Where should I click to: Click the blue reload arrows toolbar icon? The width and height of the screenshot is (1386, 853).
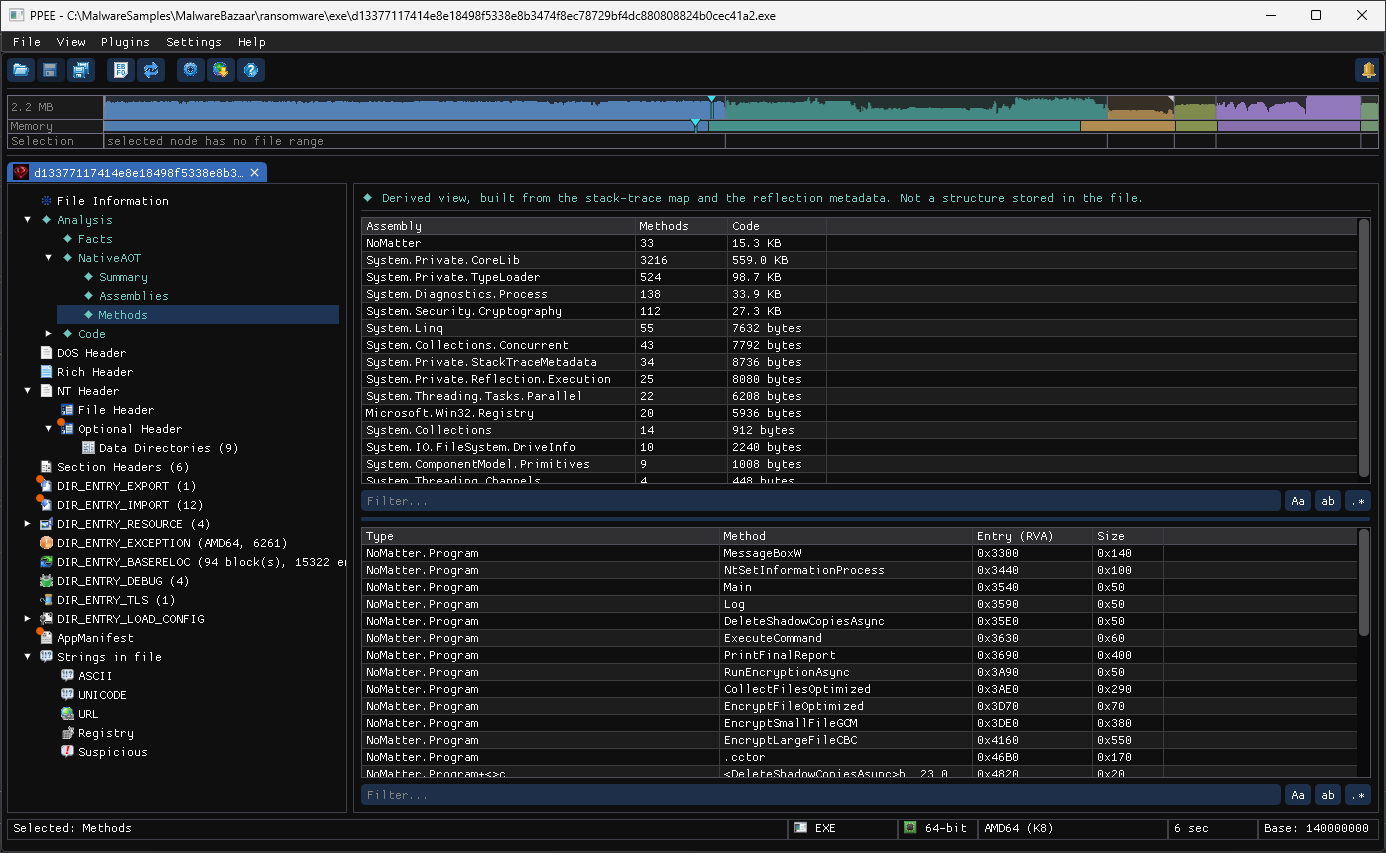point(151,70)
